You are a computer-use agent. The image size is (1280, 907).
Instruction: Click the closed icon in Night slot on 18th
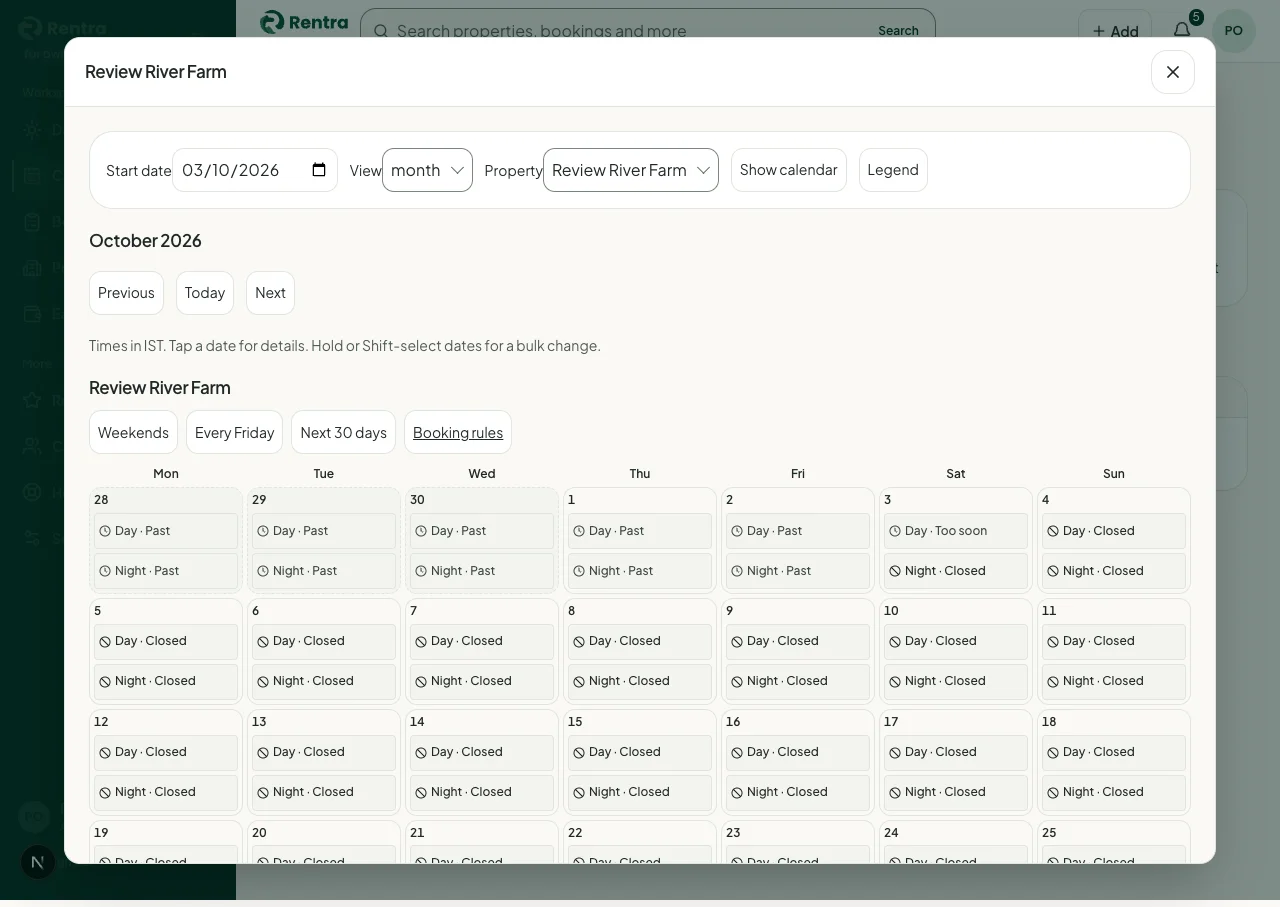coord(1053,792)
